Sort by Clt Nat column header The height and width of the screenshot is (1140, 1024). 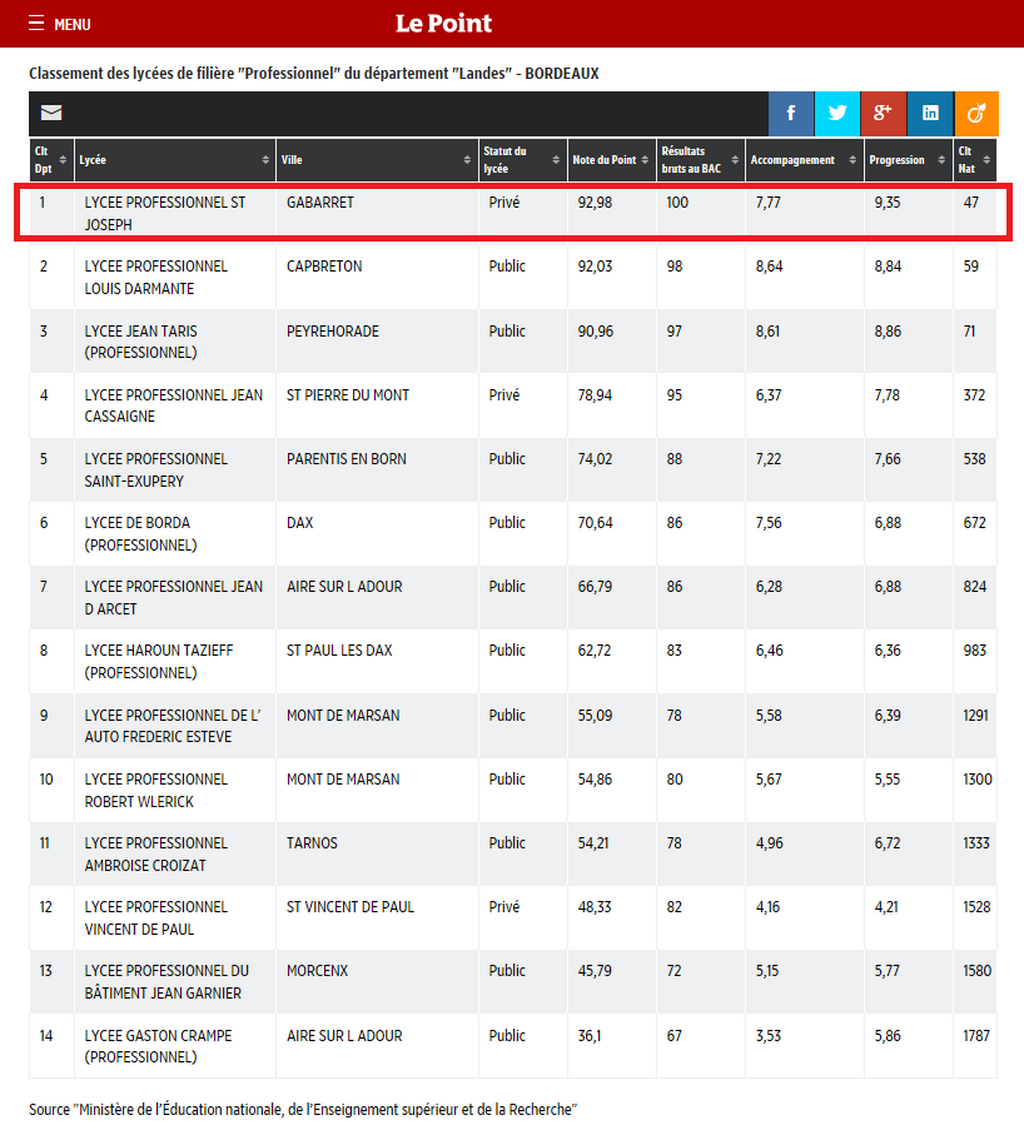pos(975,160)
